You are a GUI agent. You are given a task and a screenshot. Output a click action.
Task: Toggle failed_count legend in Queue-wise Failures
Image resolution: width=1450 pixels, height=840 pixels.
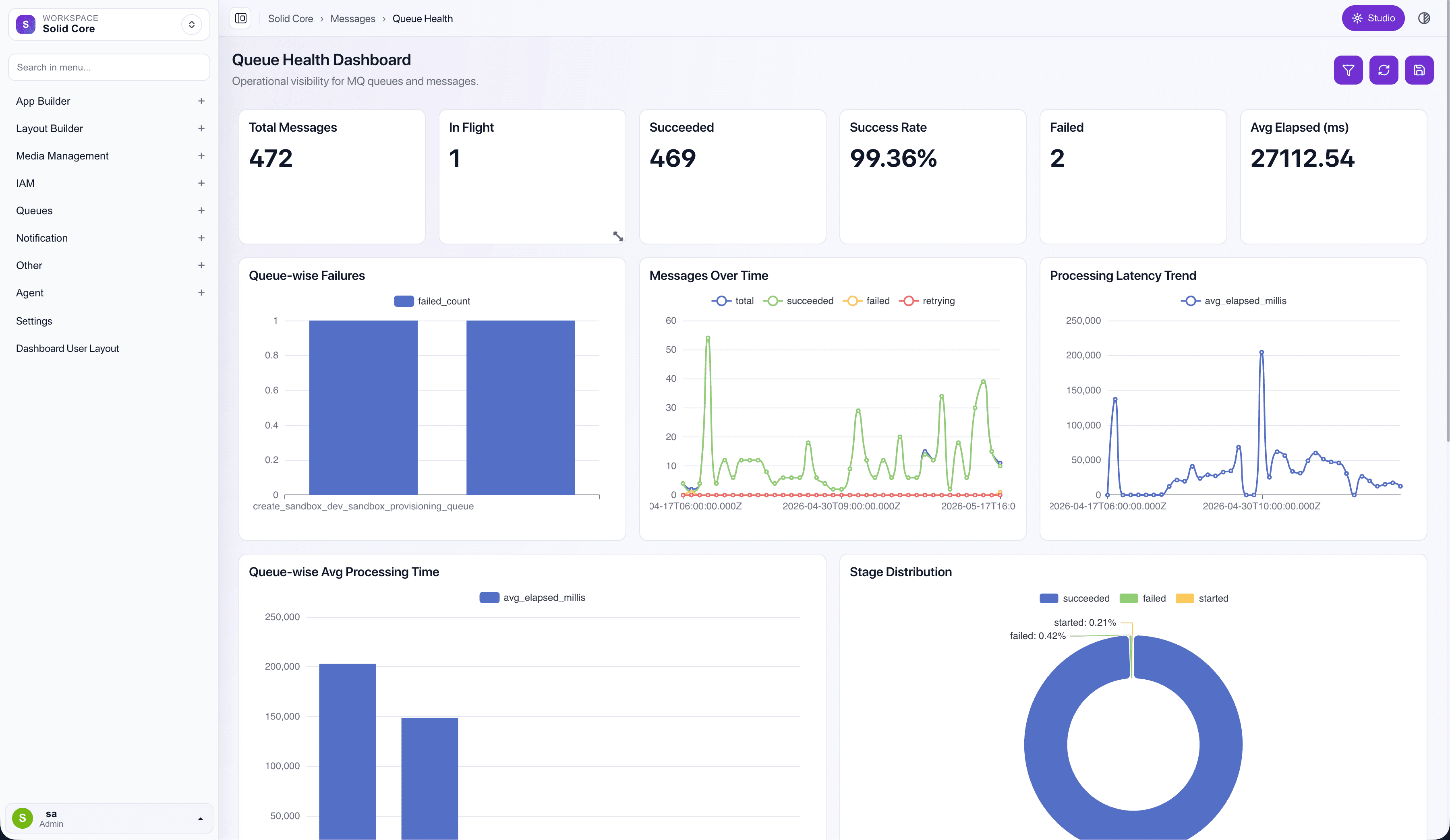[432, 301]
